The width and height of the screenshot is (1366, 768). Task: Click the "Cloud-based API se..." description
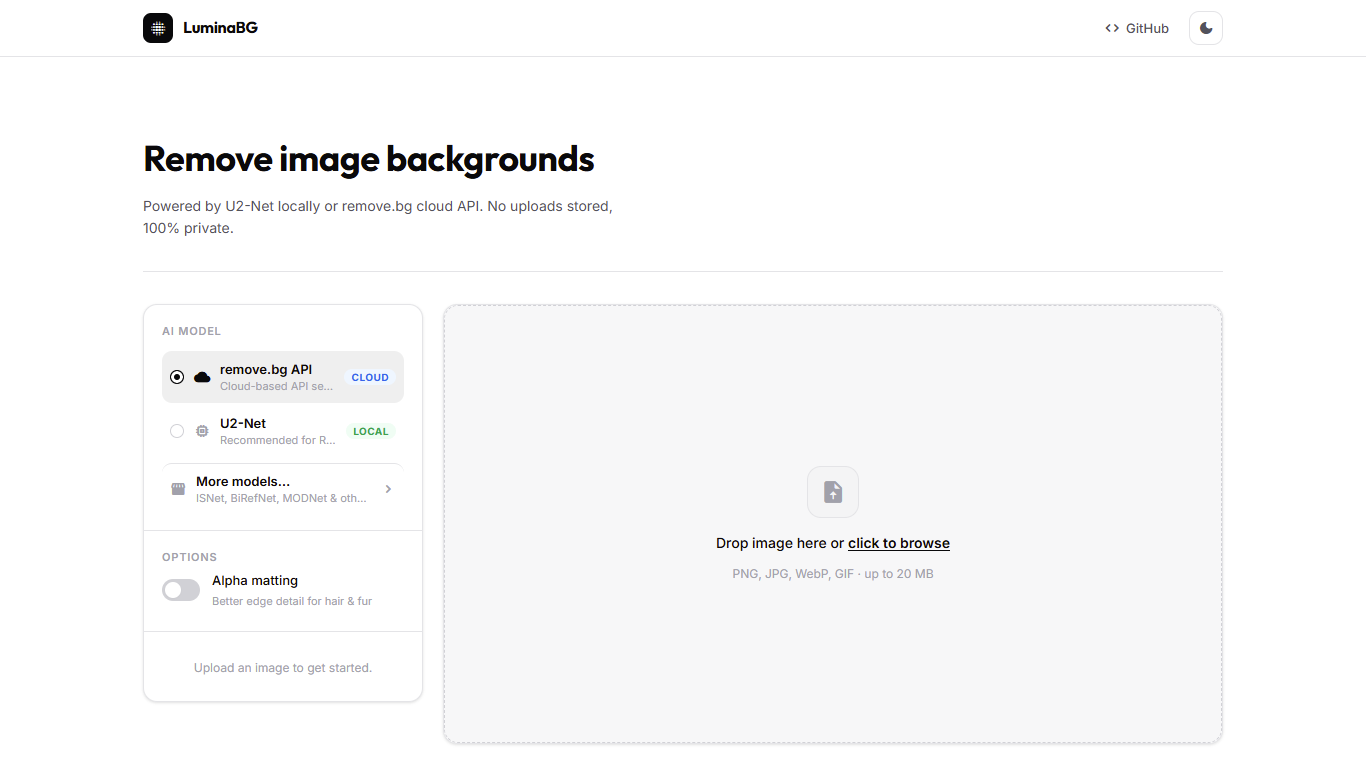click(276, 386)
